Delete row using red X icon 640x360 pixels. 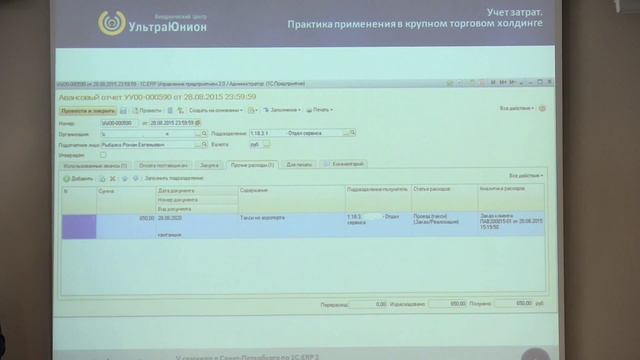point(113,179)
